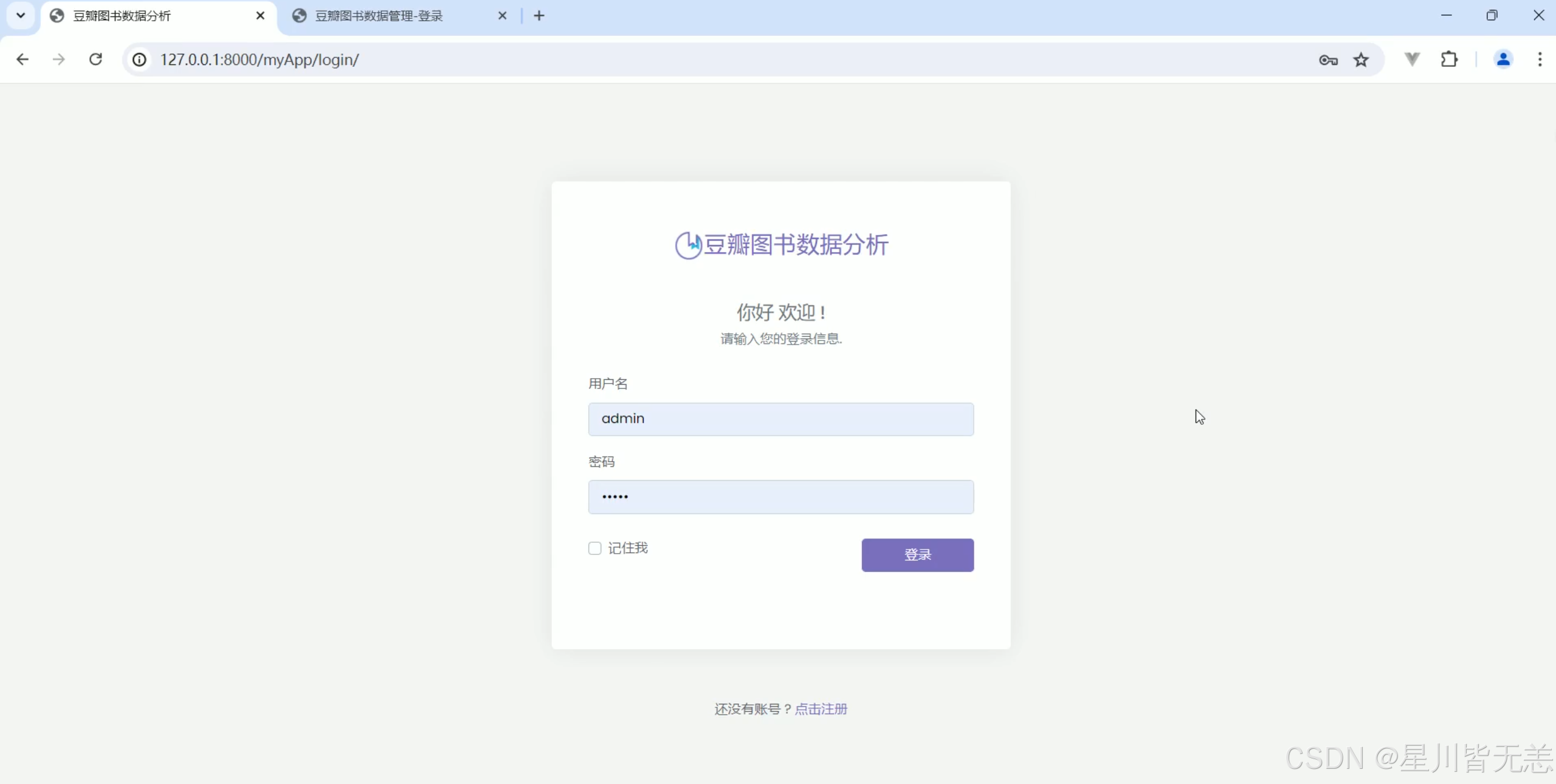Switch to the 豆瓣图书数据管理-登录 tab
Viewport: 1556px width, 784px height.
tap(379, 16)
